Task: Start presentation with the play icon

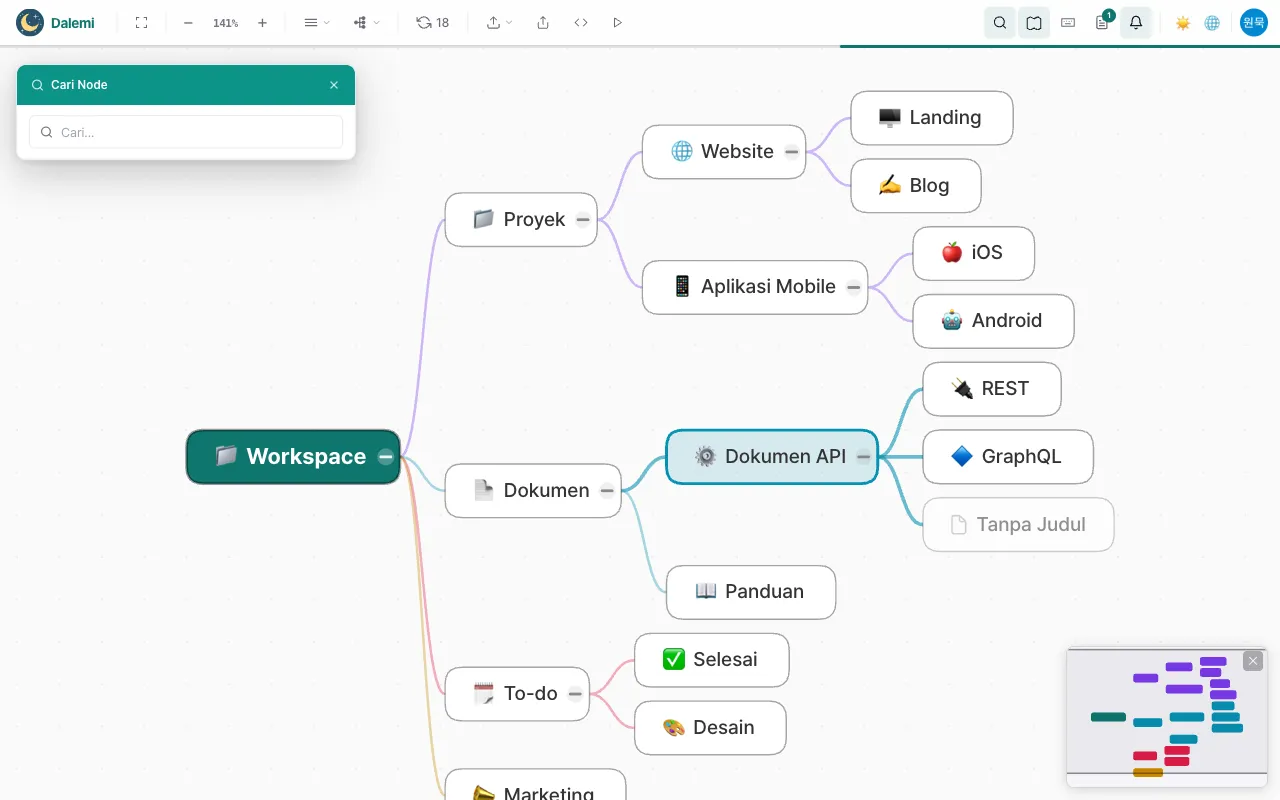Action: pyautogui.click(x=617, y=22)
